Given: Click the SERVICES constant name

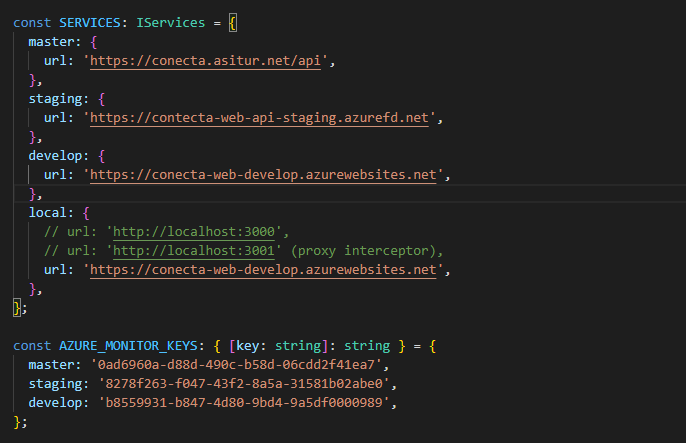Looking at the screenshot, I should click(x=90, y=23).
